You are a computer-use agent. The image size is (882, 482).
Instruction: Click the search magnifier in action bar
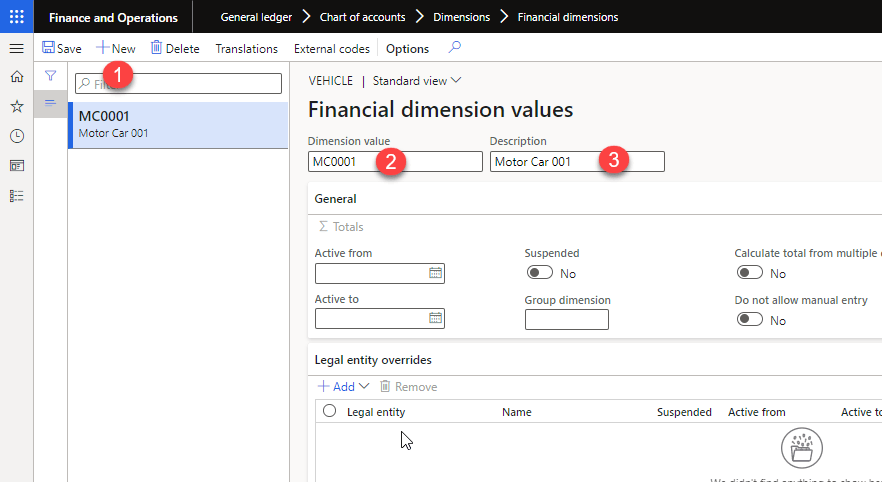[455, 48]
